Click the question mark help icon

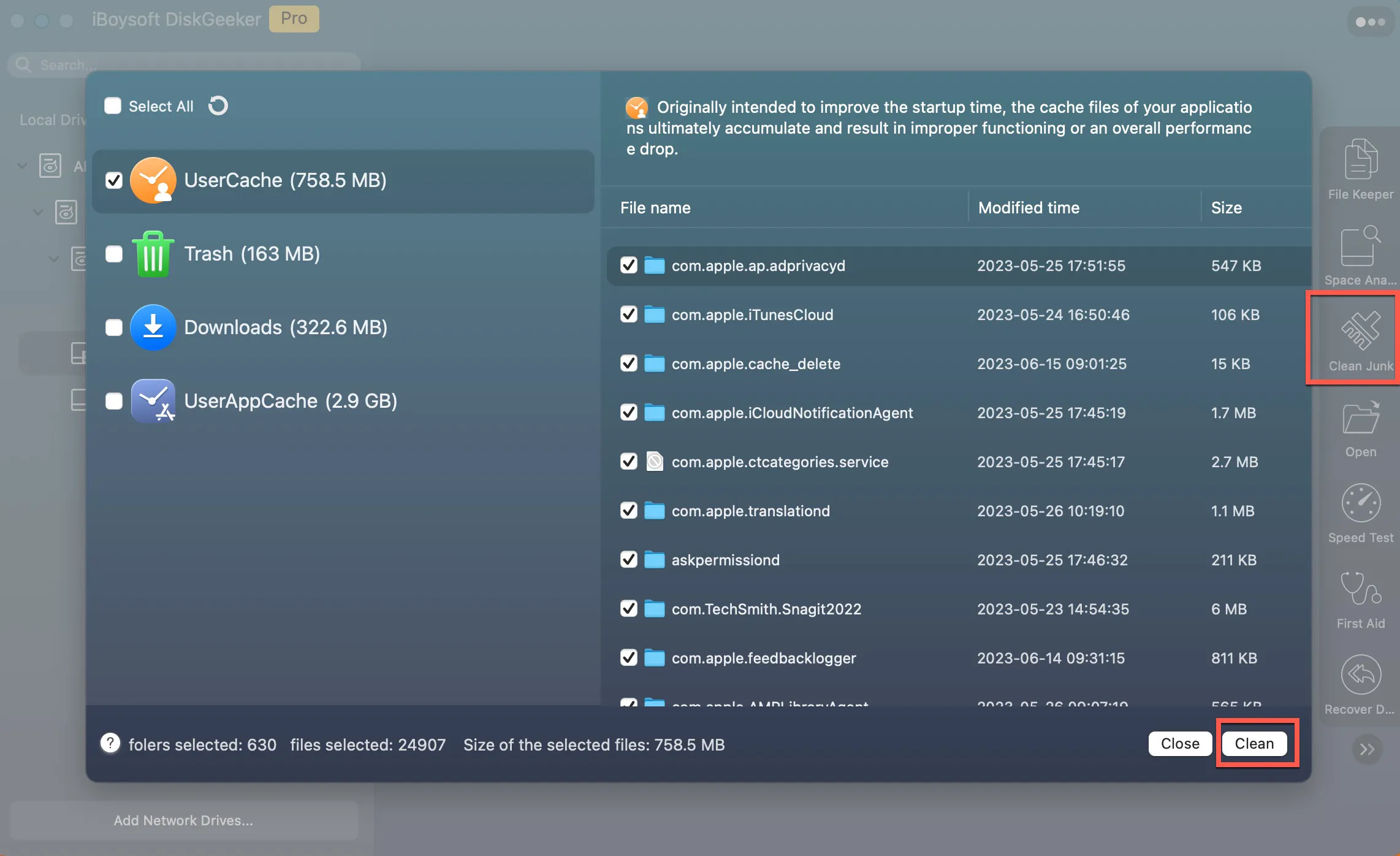click(x=110, y=743)
